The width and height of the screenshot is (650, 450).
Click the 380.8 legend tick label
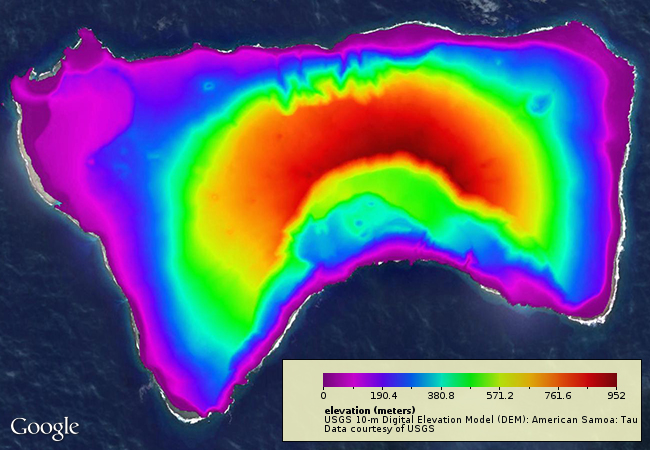tap(441, 396)
